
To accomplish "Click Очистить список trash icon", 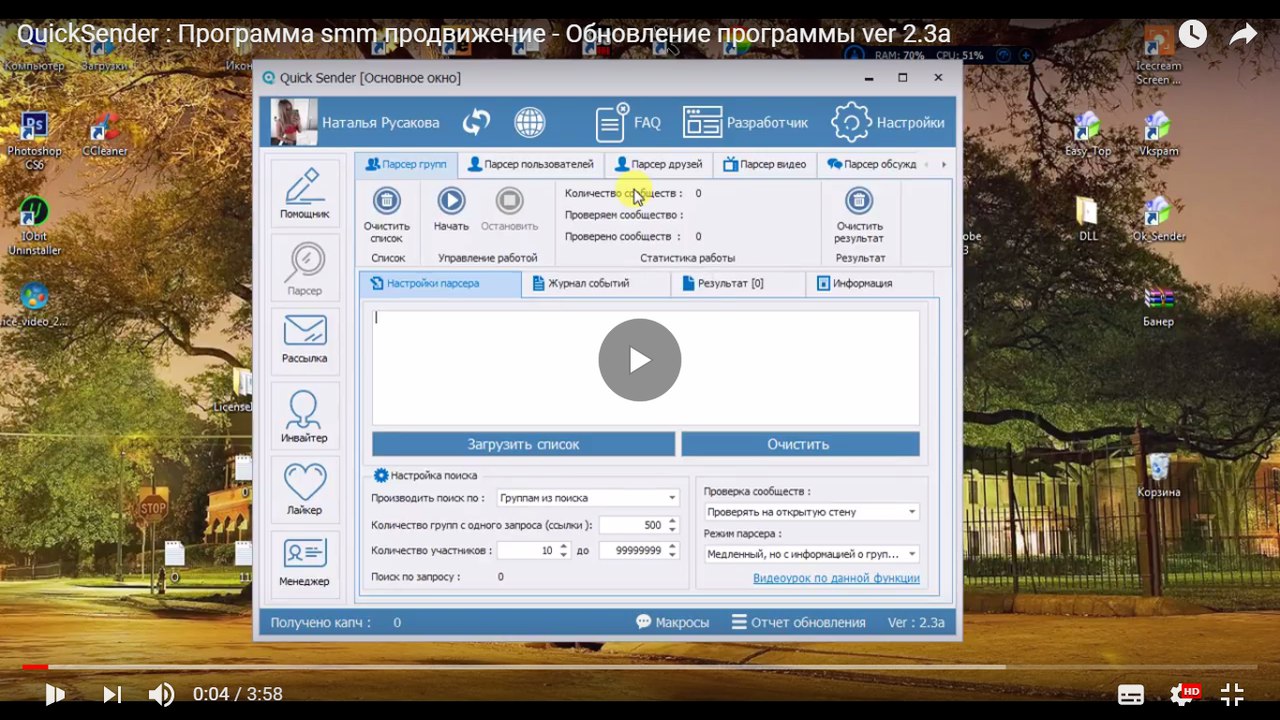I will click(x=386, y=201).
